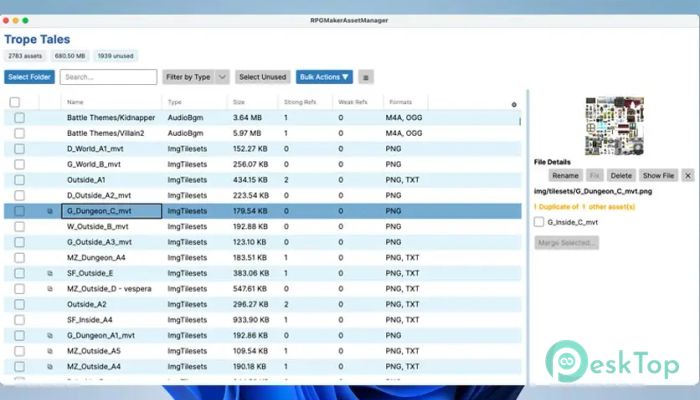This screenshot has height=400, width=700.
Task: Select the SF_Inside_A4 row name
Action: pos(89,320)
